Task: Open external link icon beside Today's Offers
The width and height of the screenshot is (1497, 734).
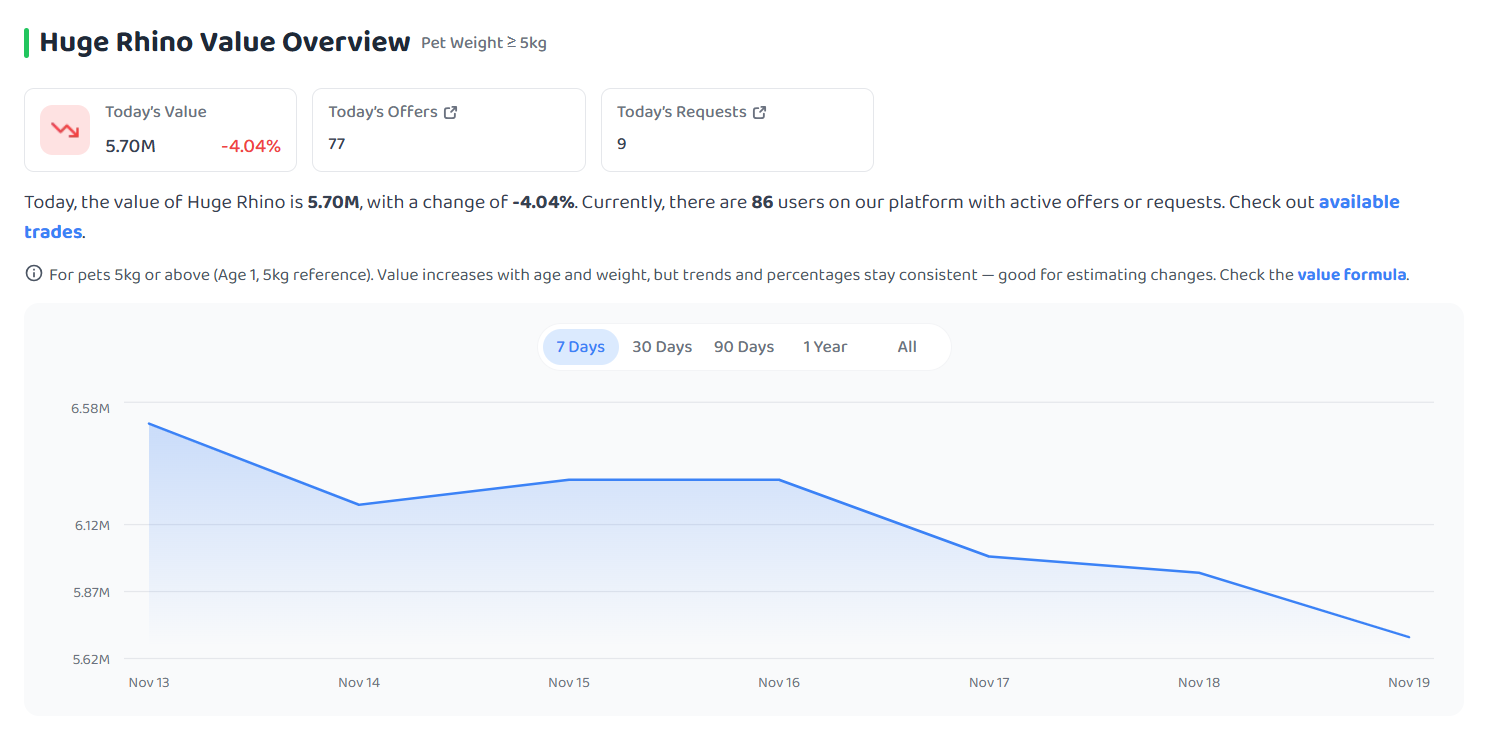Action: tap(450, 112)
